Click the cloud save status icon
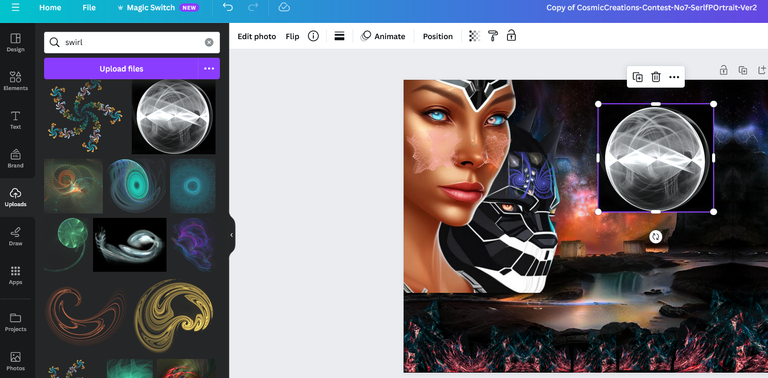This screenshot has height=378, width=768. [284, 7]
